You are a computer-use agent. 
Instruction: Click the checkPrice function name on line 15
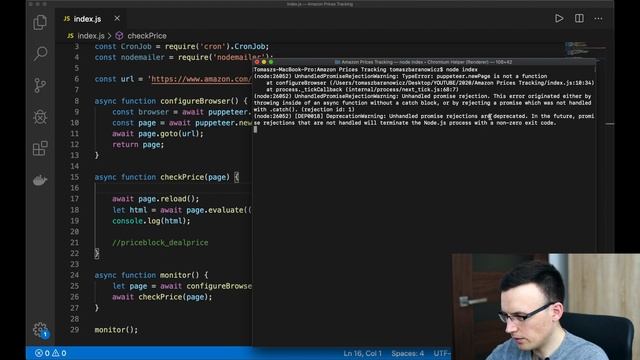coord(182,177)
